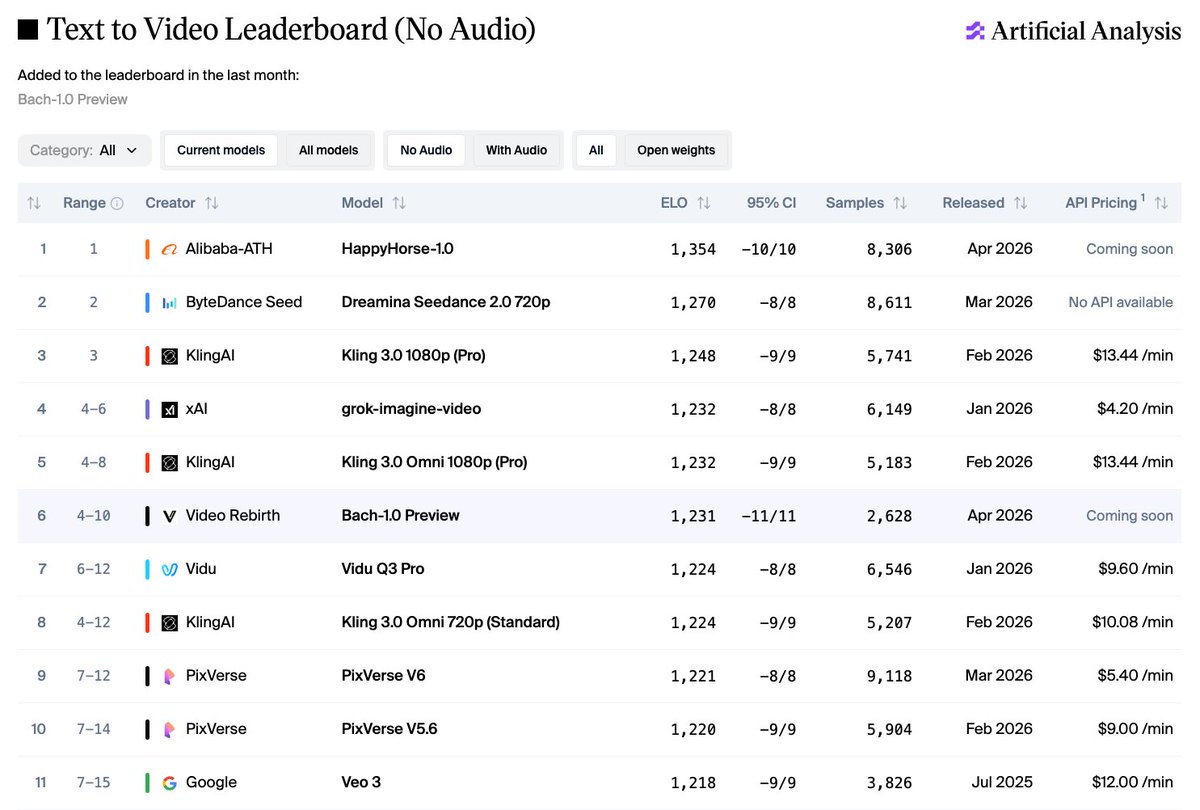Click the -11/11 confidence interval cell

click(x=769, y=516)
